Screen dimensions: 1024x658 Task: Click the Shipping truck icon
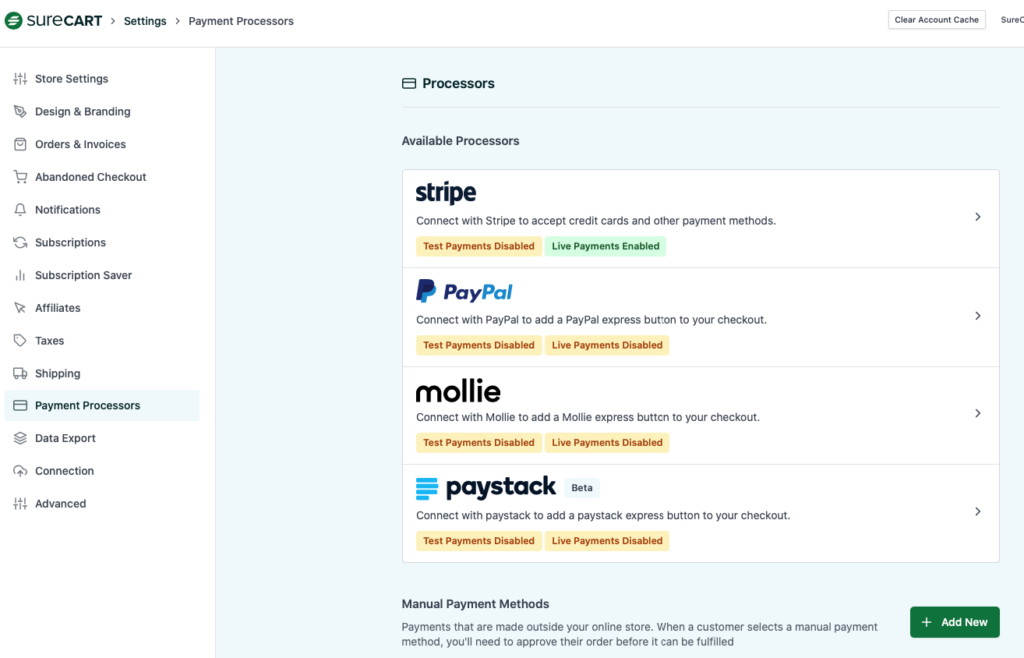pyautogui.click(x=20, y=374)
